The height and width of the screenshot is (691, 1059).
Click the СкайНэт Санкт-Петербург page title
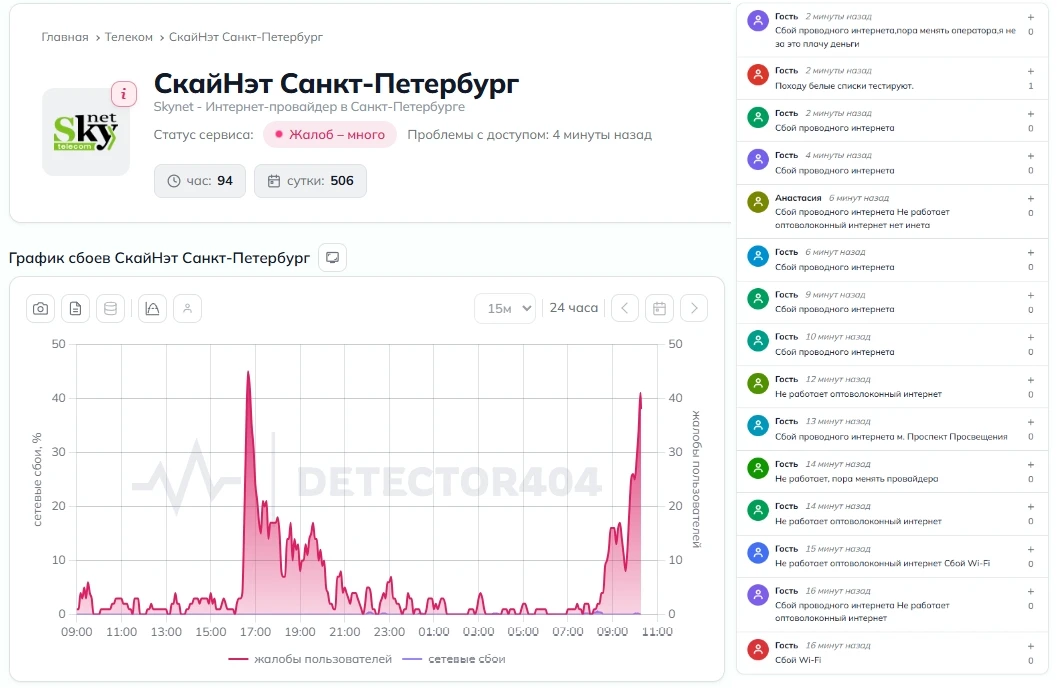336,84
